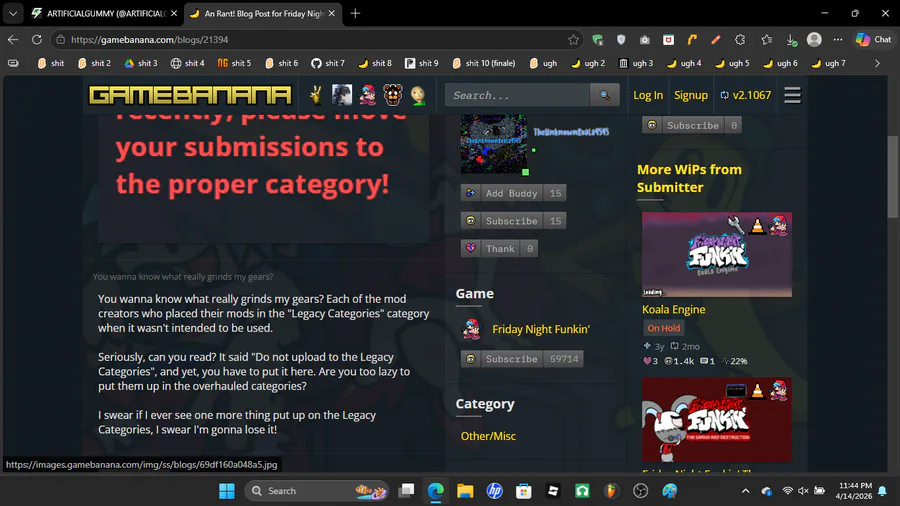
Task: Focus the GameBanana Search... field
Action: pyautogui.click(x=517, y=95)
